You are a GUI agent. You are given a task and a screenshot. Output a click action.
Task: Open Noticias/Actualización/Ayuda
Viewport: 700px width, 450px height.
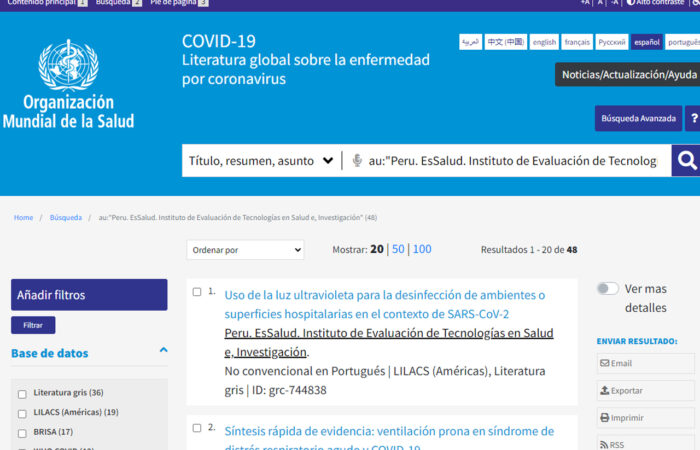click(628, 75)
